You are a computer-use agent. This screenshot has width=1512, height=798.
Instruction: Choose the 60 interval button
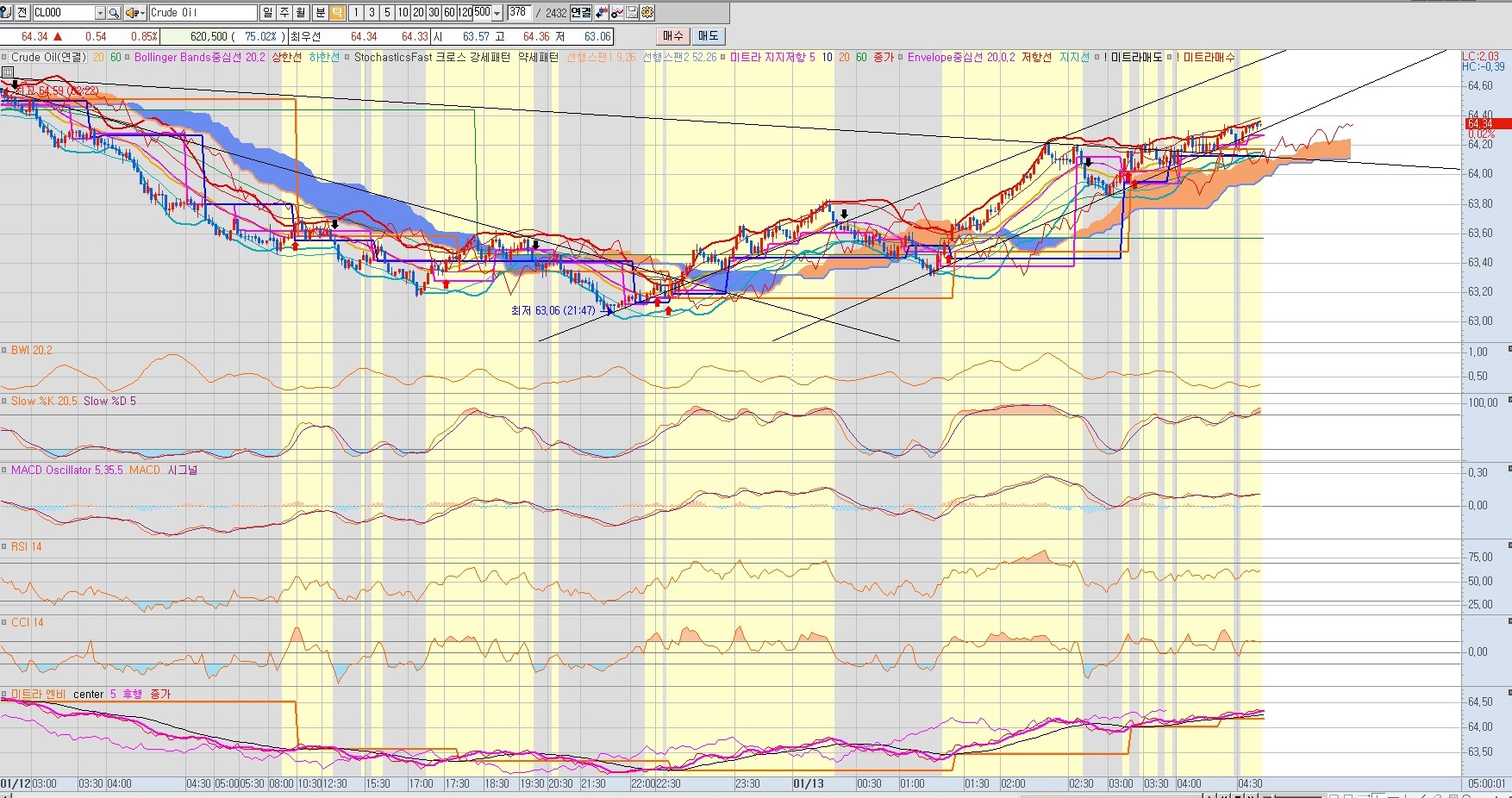(x=449, y=12)
